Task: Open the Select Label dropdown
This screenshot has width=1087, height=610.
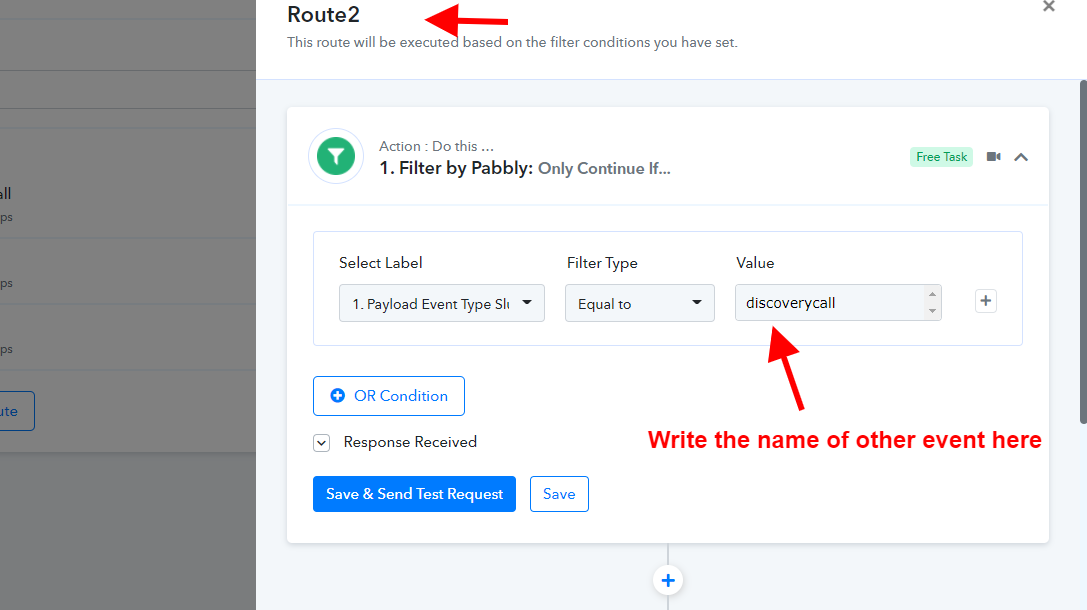Action: (442, 303)
